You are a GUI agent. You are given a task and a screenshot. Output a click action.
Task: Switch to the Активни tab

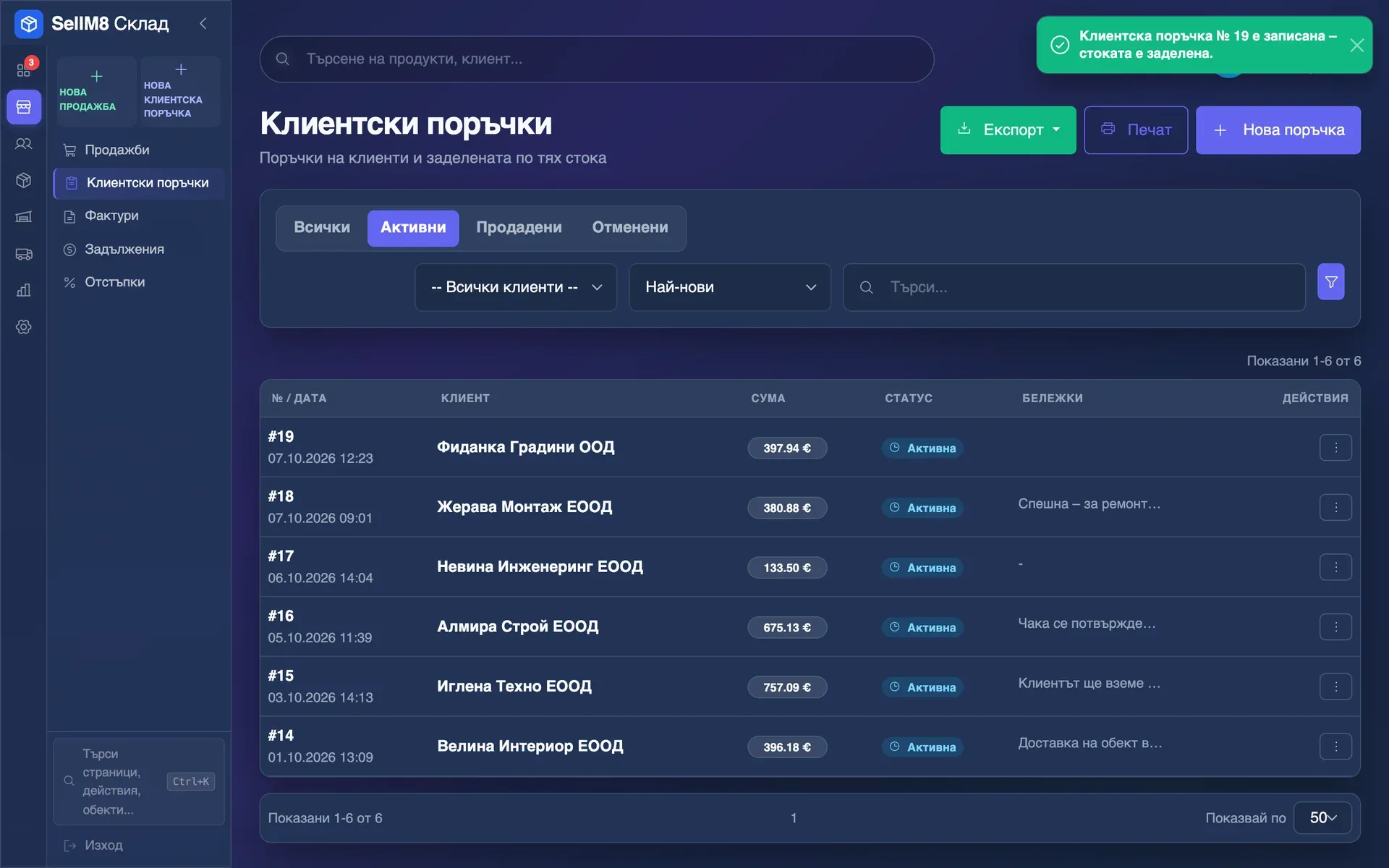pyautogui.click(x=413, y=228)
